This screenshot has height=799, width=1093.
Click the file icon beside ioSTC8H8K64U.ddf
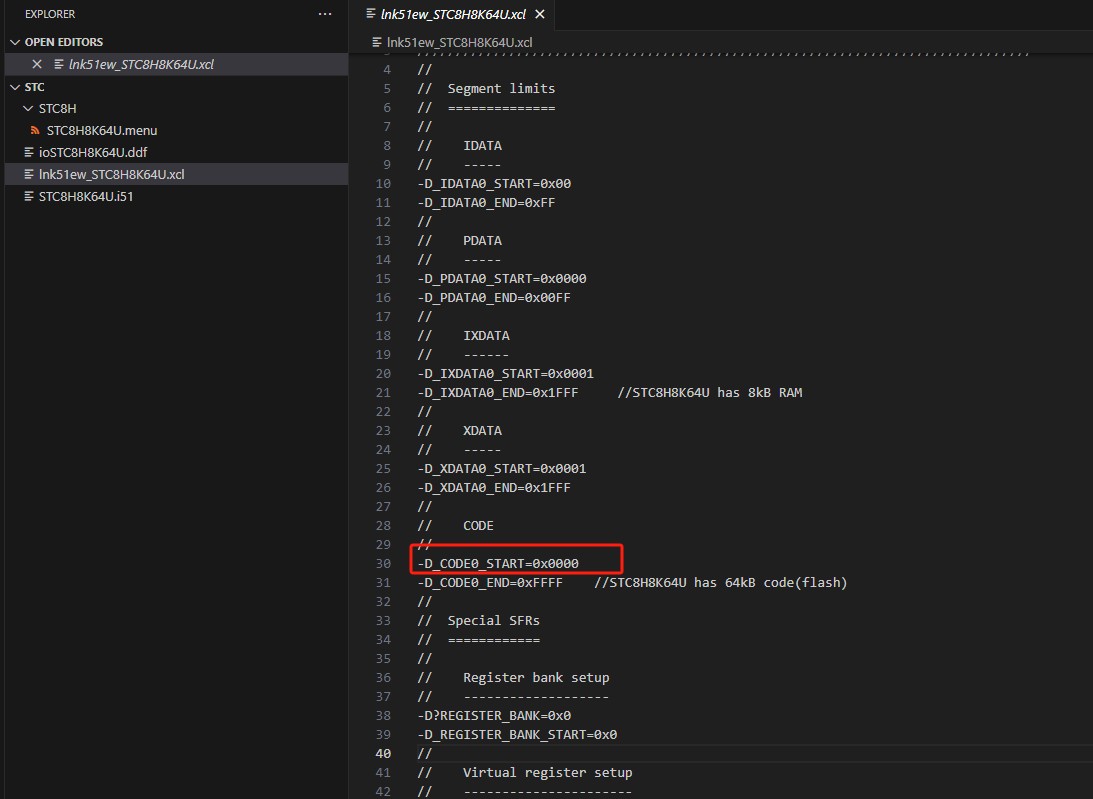(x=29, y=152)
